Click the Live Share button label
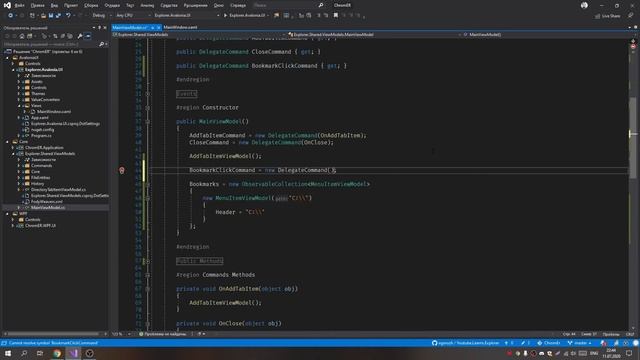 click(611, 16)
